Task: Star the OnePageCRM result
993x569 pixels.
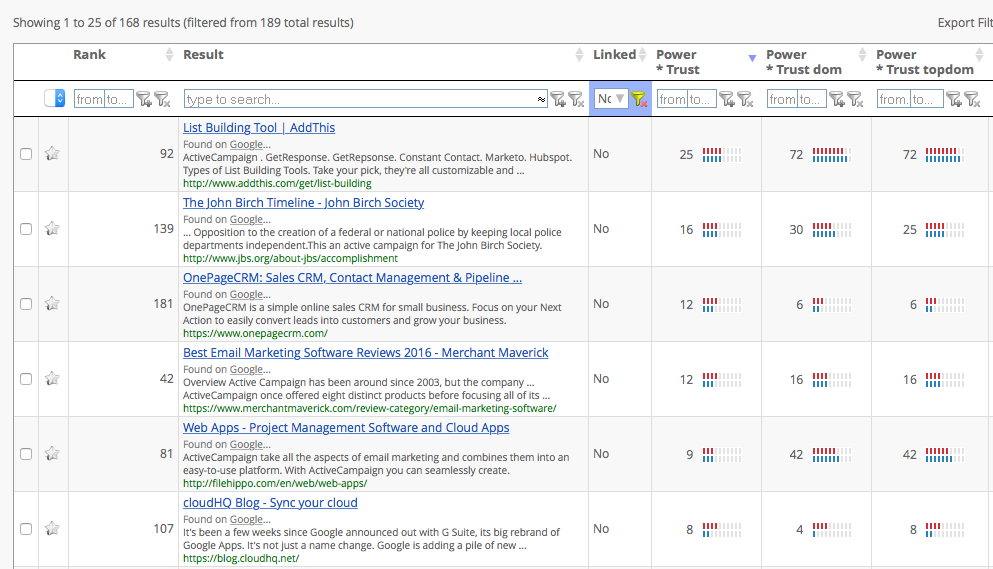Action: 52,304
